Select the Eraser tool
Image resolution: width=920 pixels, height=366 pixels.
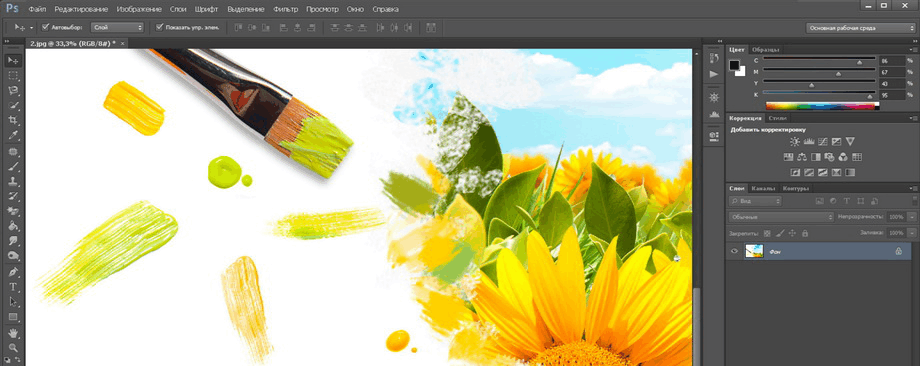(x=13, y=211)
